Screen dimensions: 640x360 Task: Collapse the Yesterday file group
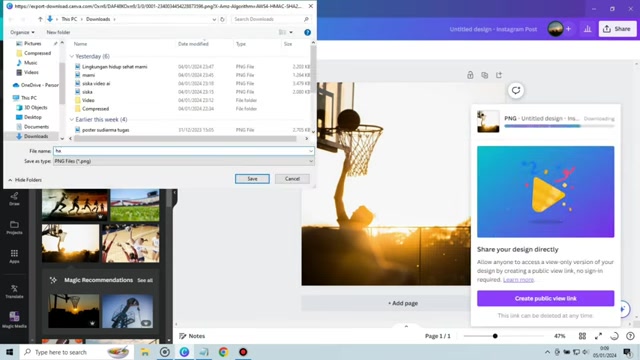coord(72,56)
